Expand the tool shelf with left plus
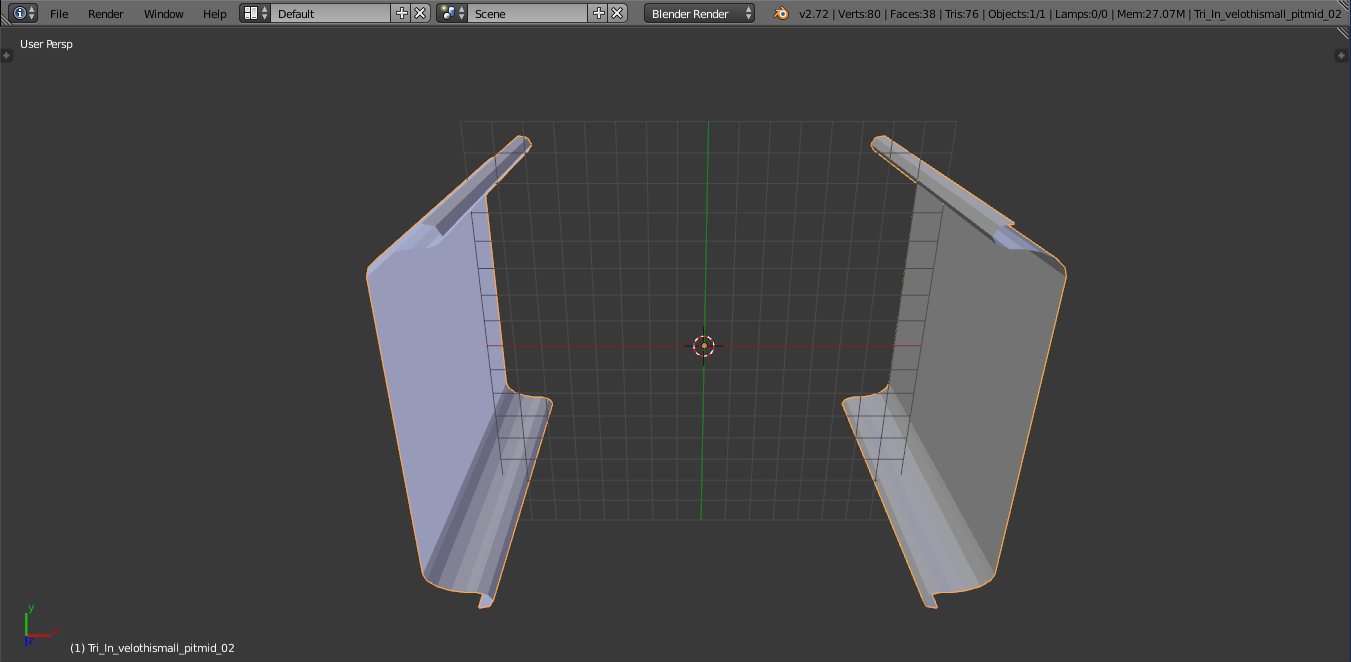 [x=7, y=55]
